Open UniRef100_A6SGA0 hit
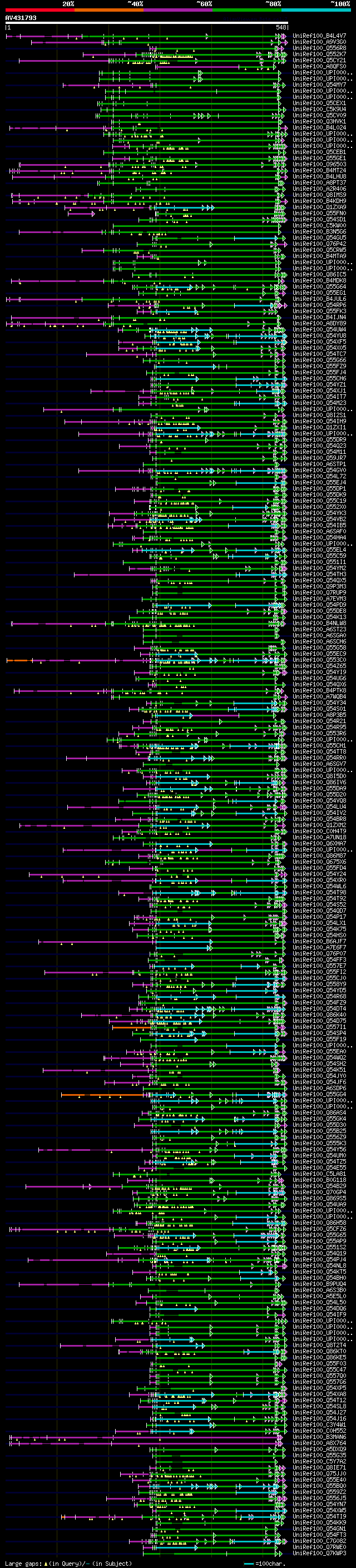 coord(319,635)
